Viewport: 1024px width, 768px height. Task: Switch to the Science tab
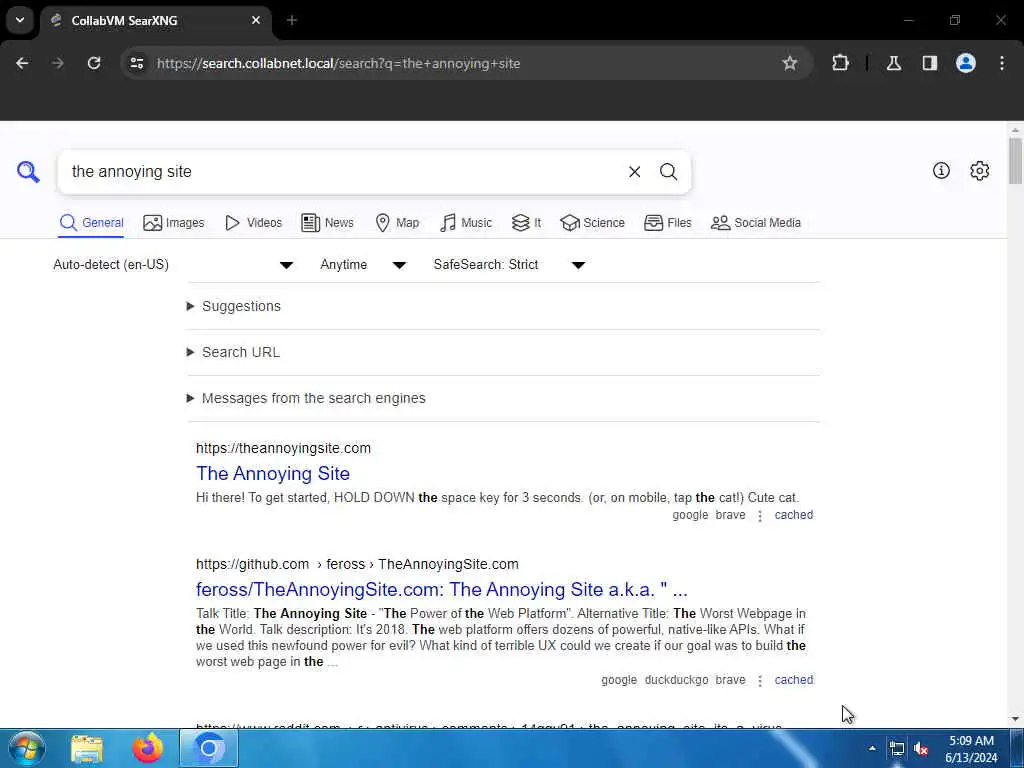pos(592,223)
